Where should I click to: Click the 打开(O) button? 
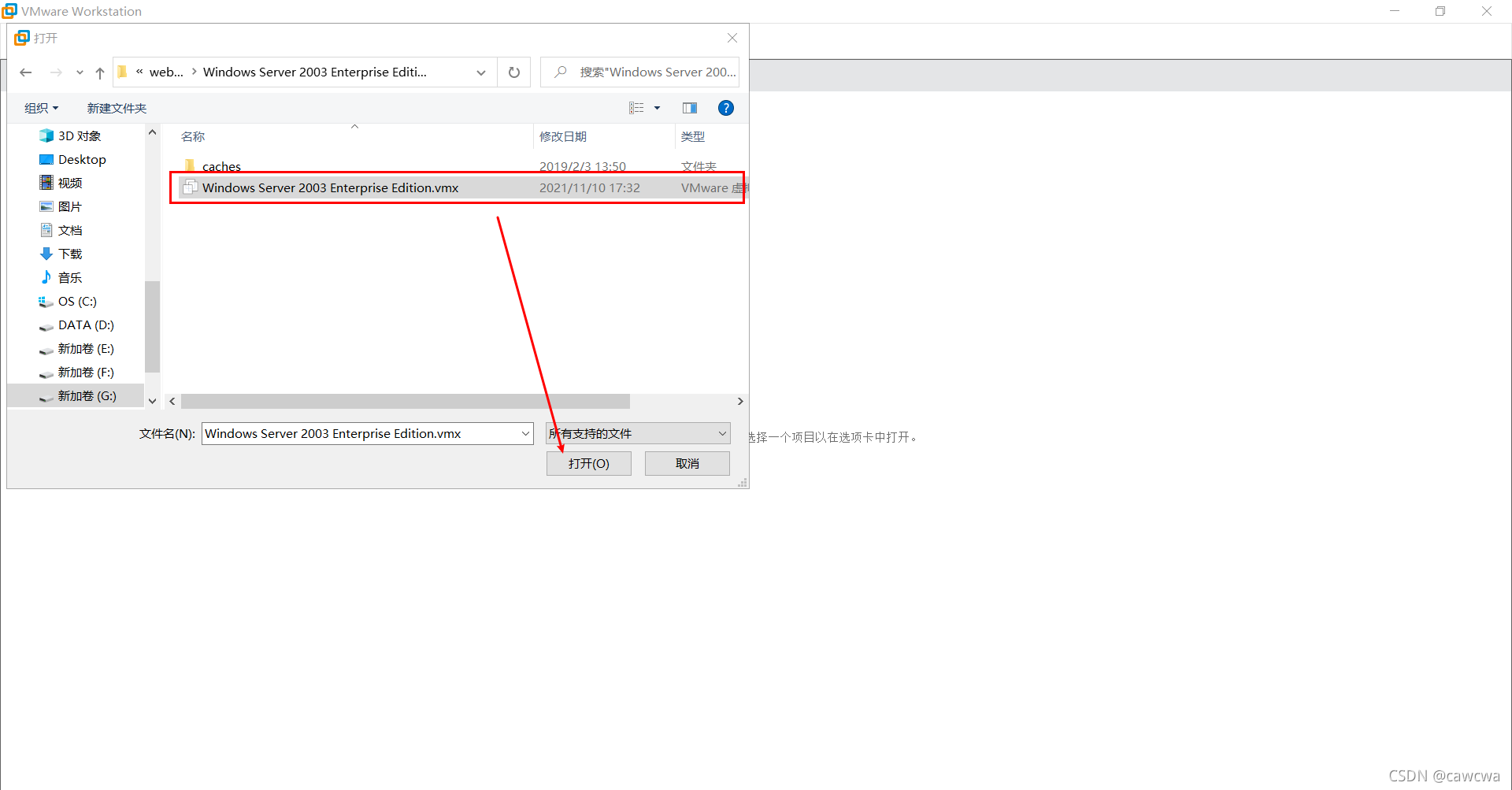[589, 463]
